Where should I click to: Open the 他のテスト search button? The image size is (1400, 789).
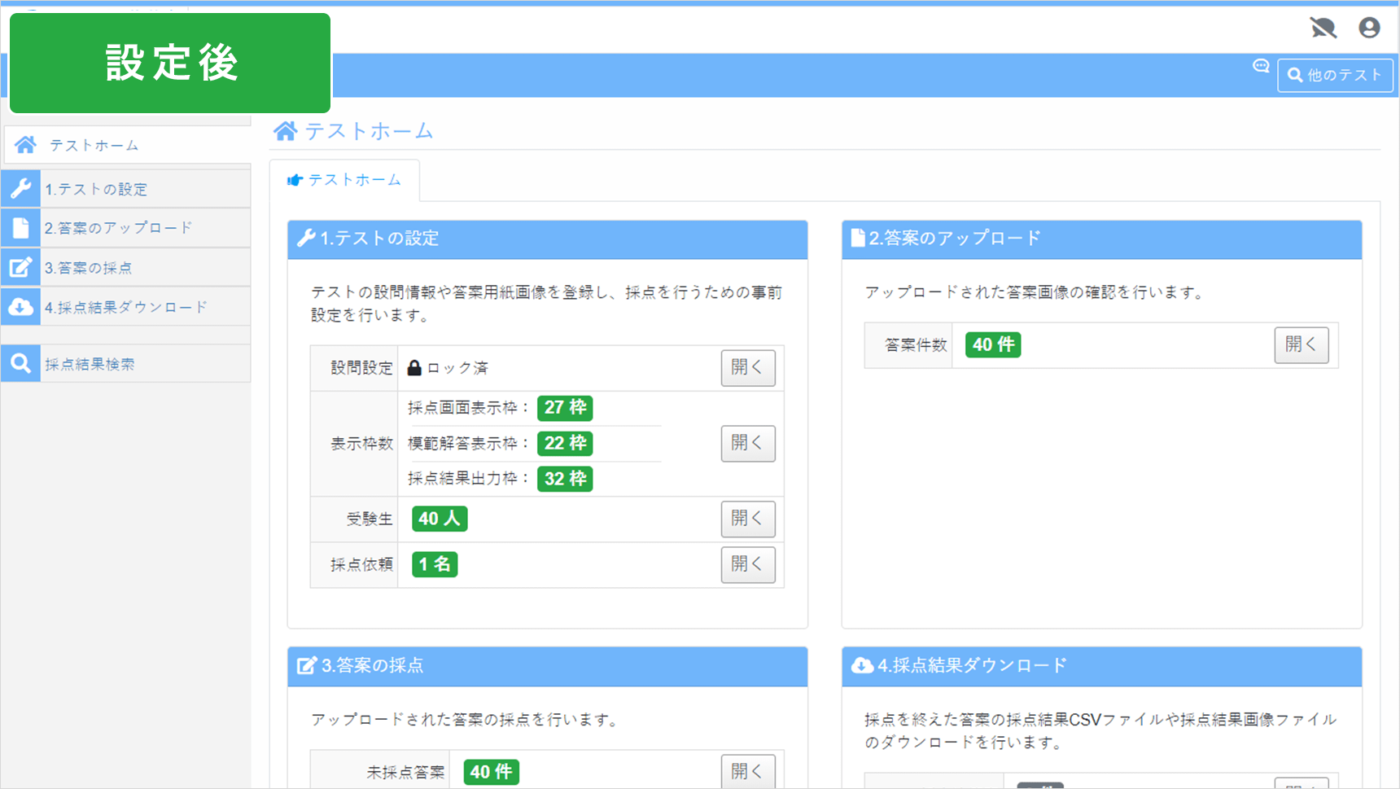pos(1335,75)
